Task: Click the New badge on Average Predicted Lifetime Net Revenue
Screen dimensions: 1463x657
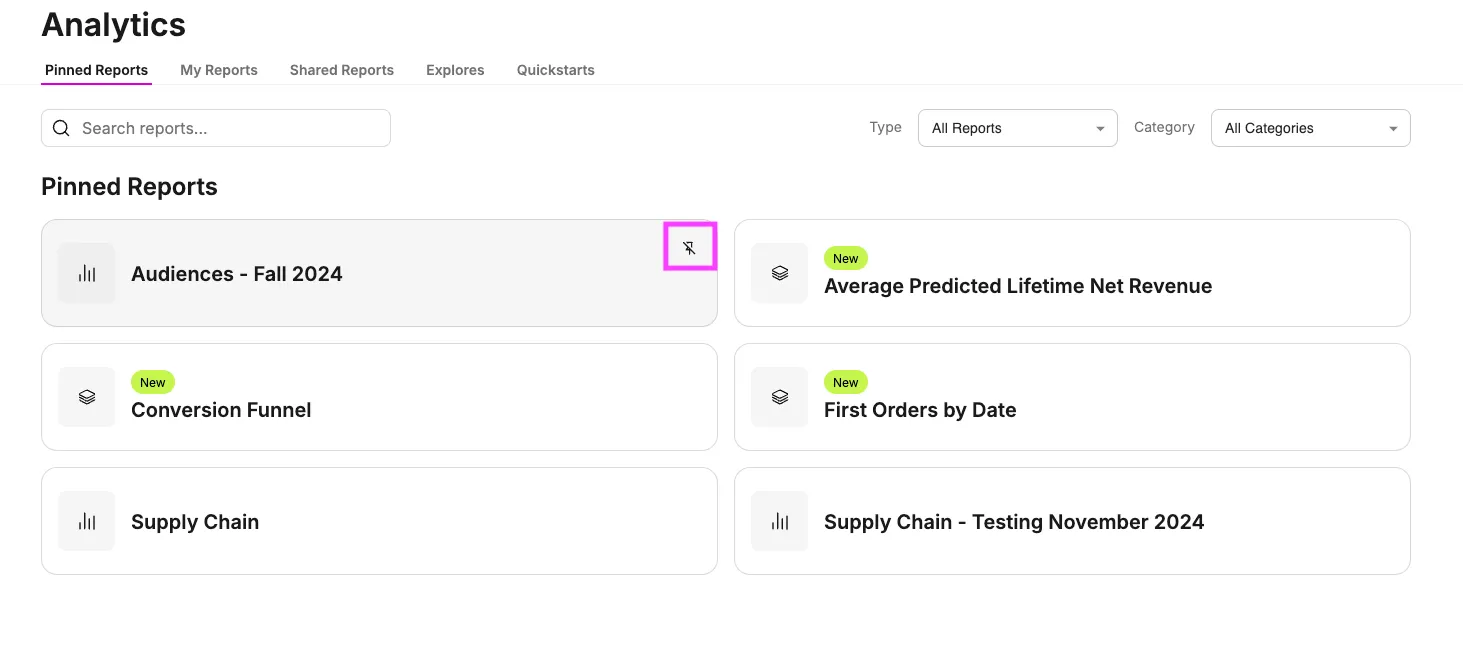Action: point(846,258)
